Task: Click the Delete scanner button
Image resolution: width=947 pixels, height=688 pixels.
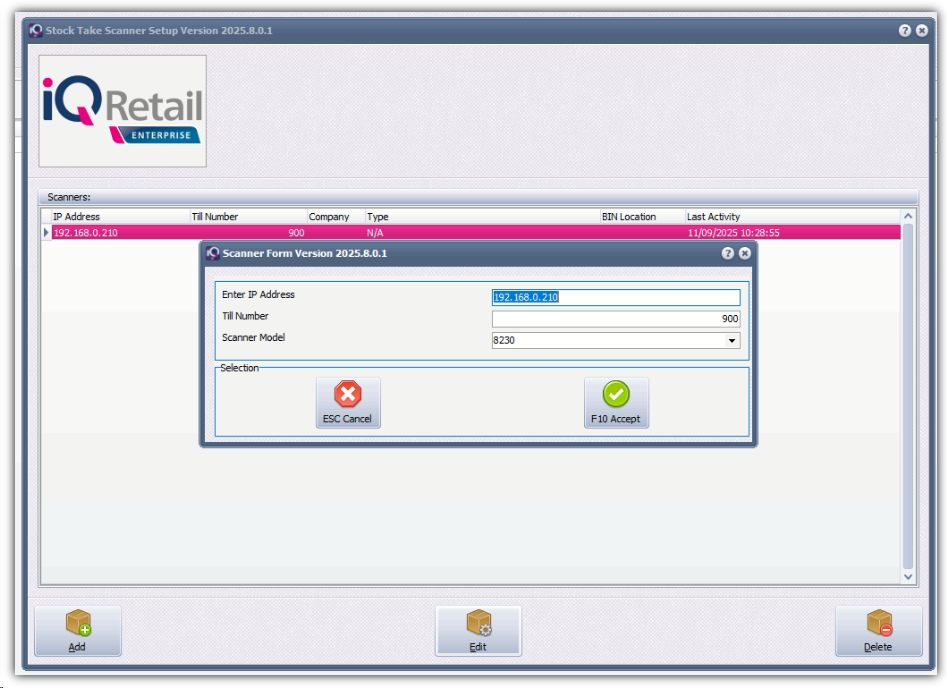Action: (878, 631)
